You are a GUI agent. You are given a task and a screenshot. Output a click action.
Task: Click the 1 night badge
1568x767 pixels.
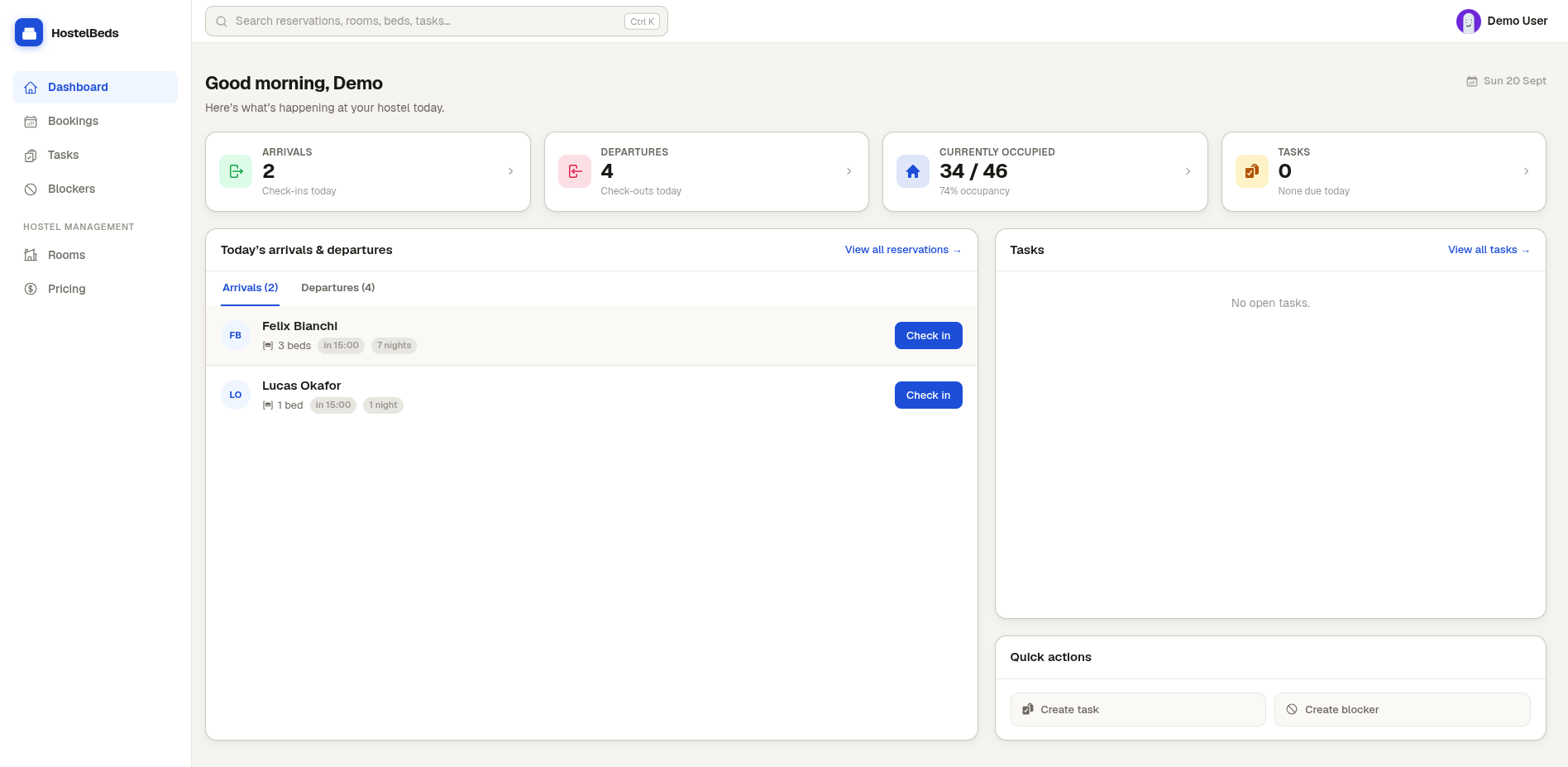click(x=383, y=405)
